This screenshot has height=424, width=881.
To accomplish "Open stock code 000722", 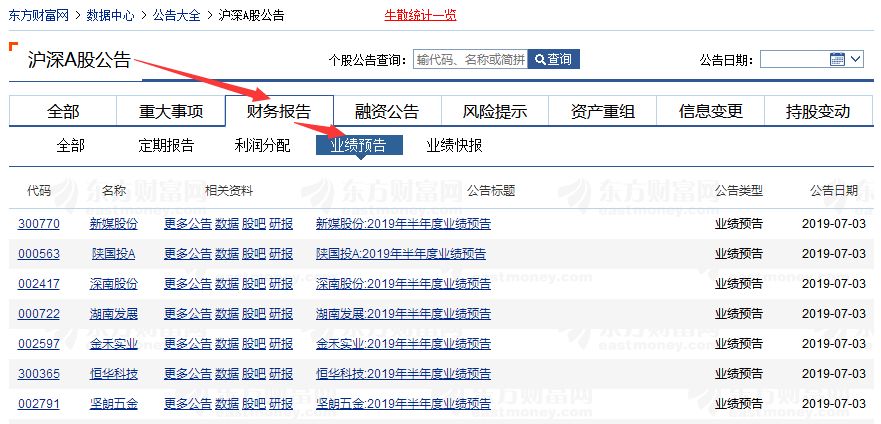I will (x=39, y=313).
